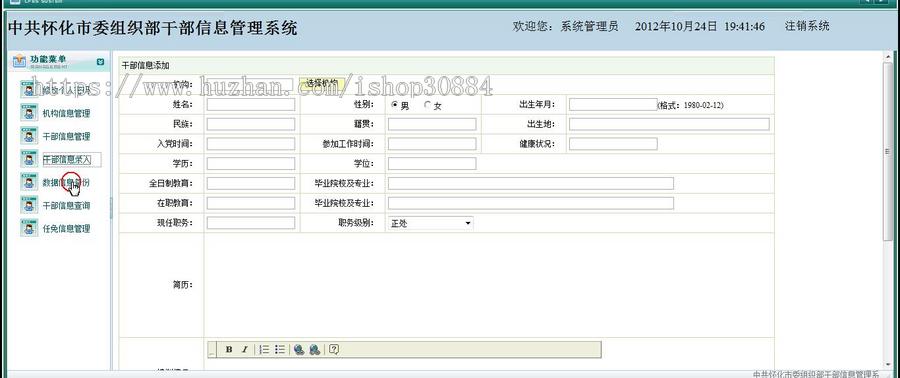The width and height of the screenshot is (900, 378).
Task: Click the sidebar splitter collapse handle
Action: (111, 208)
